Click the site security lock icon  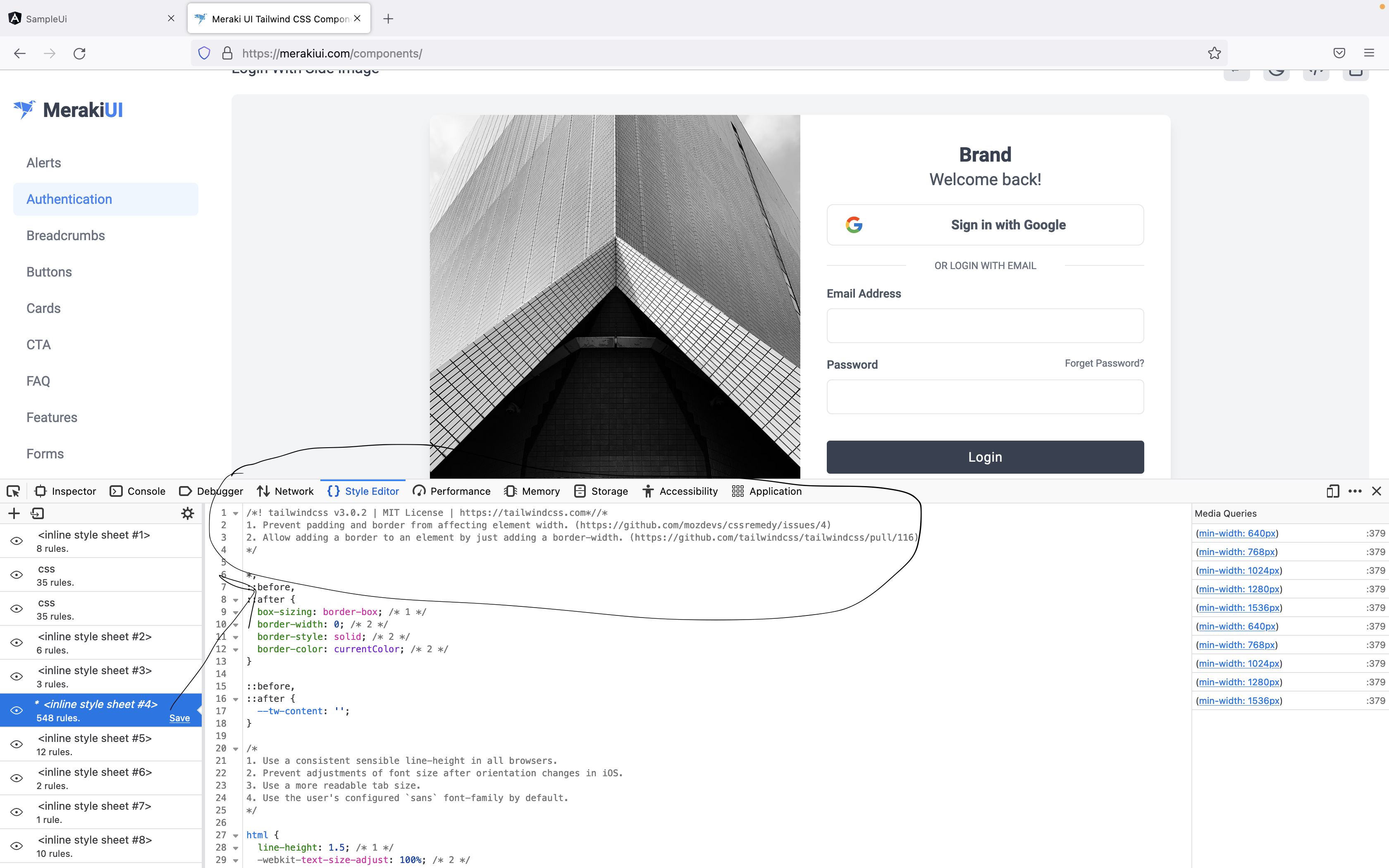coord(227,53)
